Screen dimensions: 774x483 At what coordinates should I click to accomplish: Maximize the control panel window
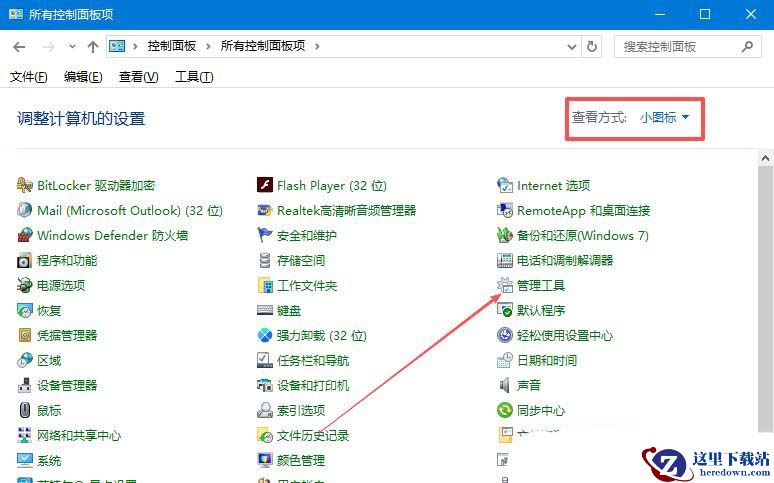(705, 14)
